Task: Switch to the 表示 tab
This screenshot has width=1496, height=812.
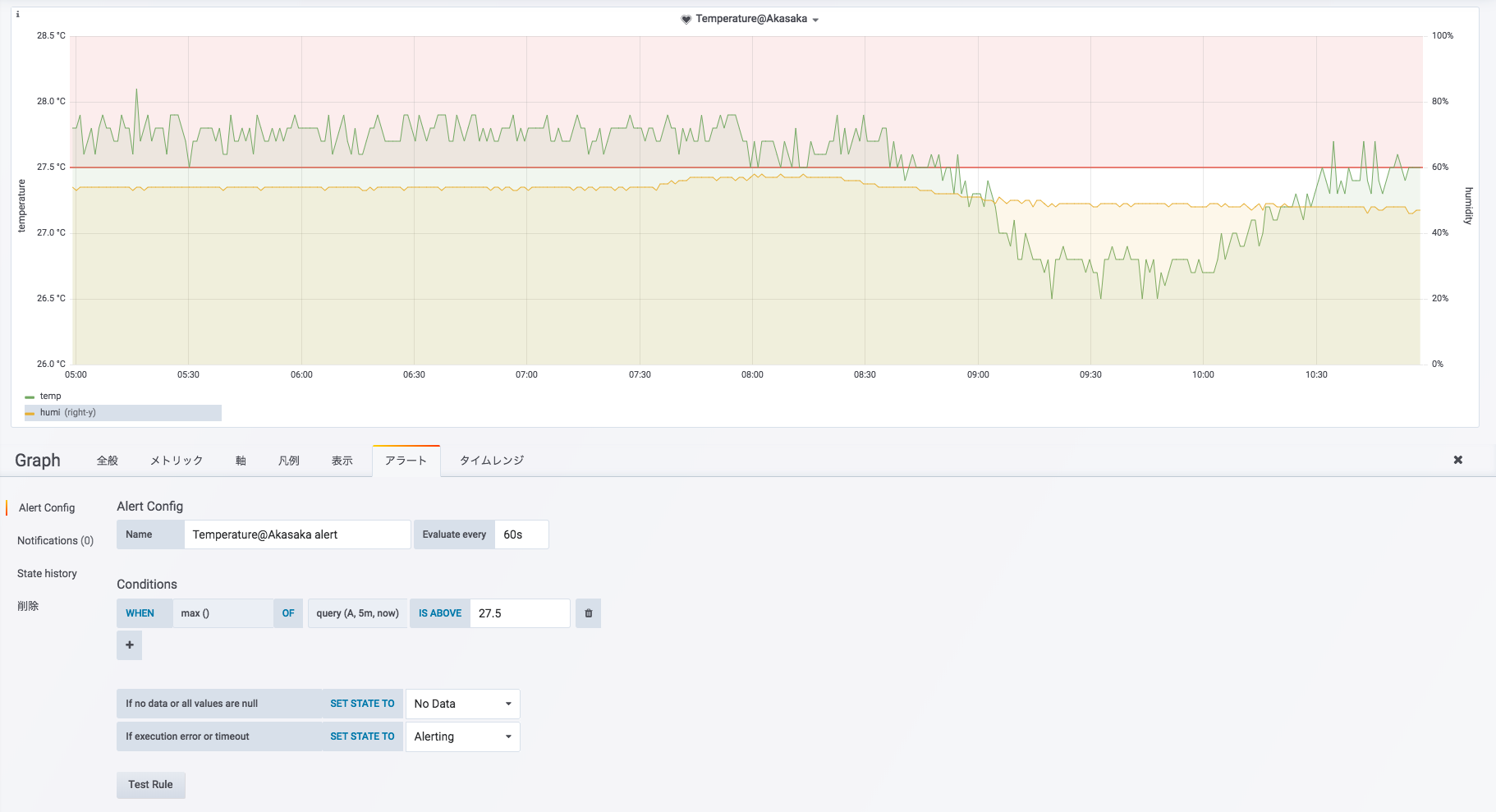Action: tap(342, 461)
